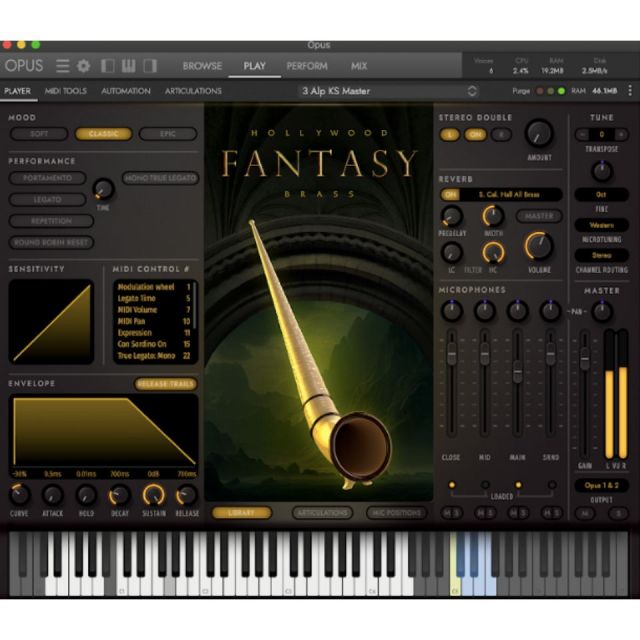Toggle the Stereo Double ON button
Viewport: 640px width, 640px height.
(476, 135)
